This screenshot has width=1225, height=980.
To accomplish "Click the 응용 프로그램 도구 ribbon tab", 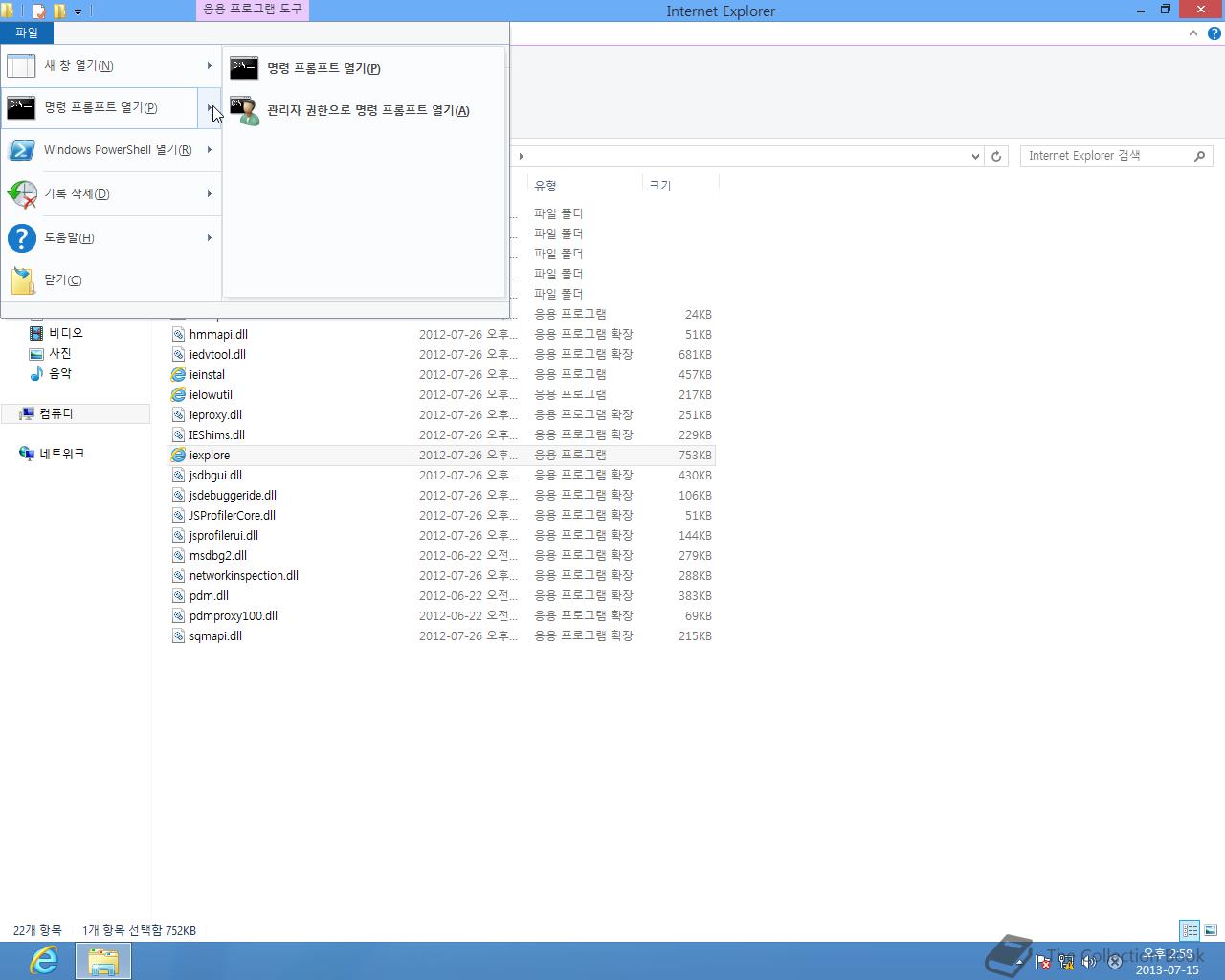I will (x=253, y=10).
